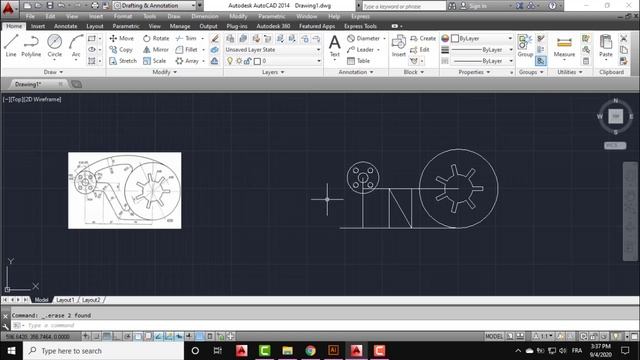Click the AutoCAD application menu logo
The width and height of the screenshot is (640, 360).
[x=9, y=8]
